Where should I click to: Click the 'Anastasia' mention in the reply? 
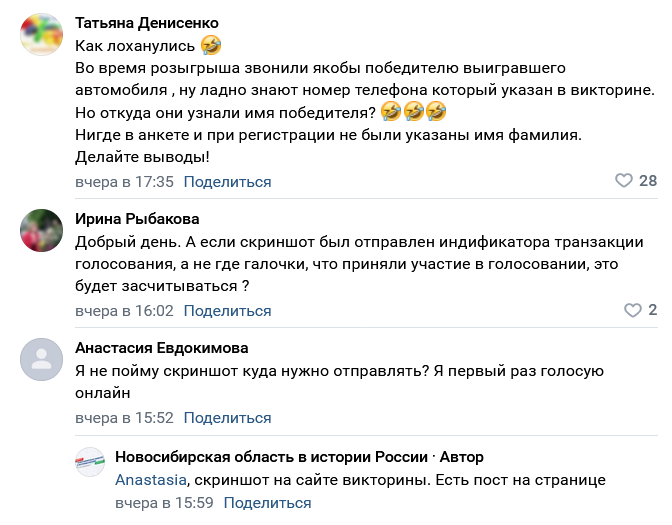coord(151,480)
